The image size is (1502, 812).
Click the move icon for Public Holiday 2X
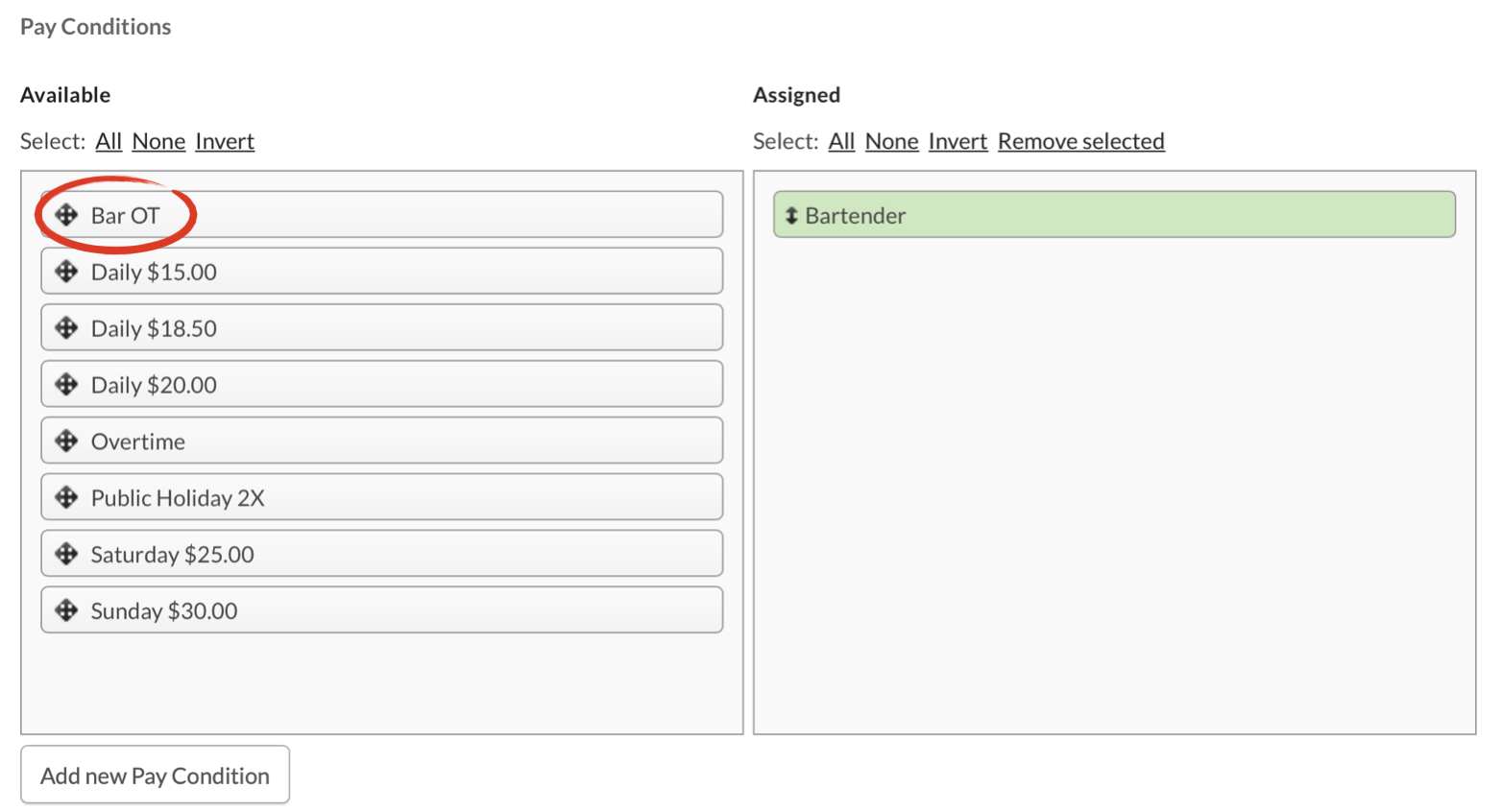(66, 498)
